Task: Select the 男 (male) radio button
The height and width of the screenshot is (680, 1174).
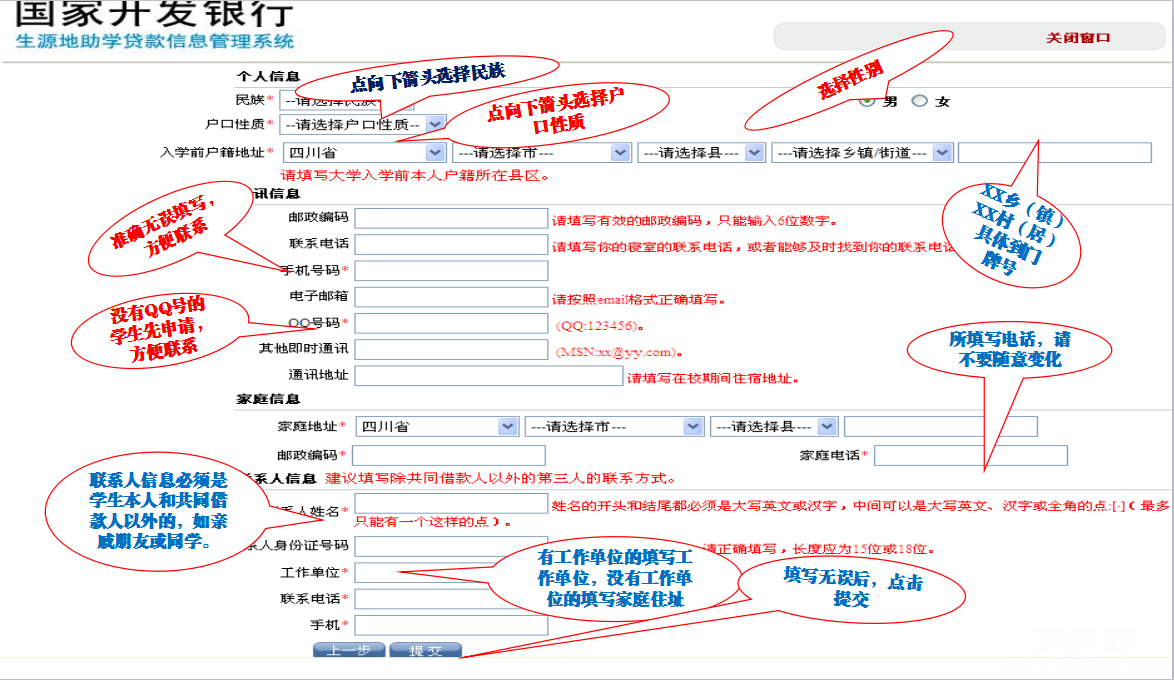Action: (867, 101)
